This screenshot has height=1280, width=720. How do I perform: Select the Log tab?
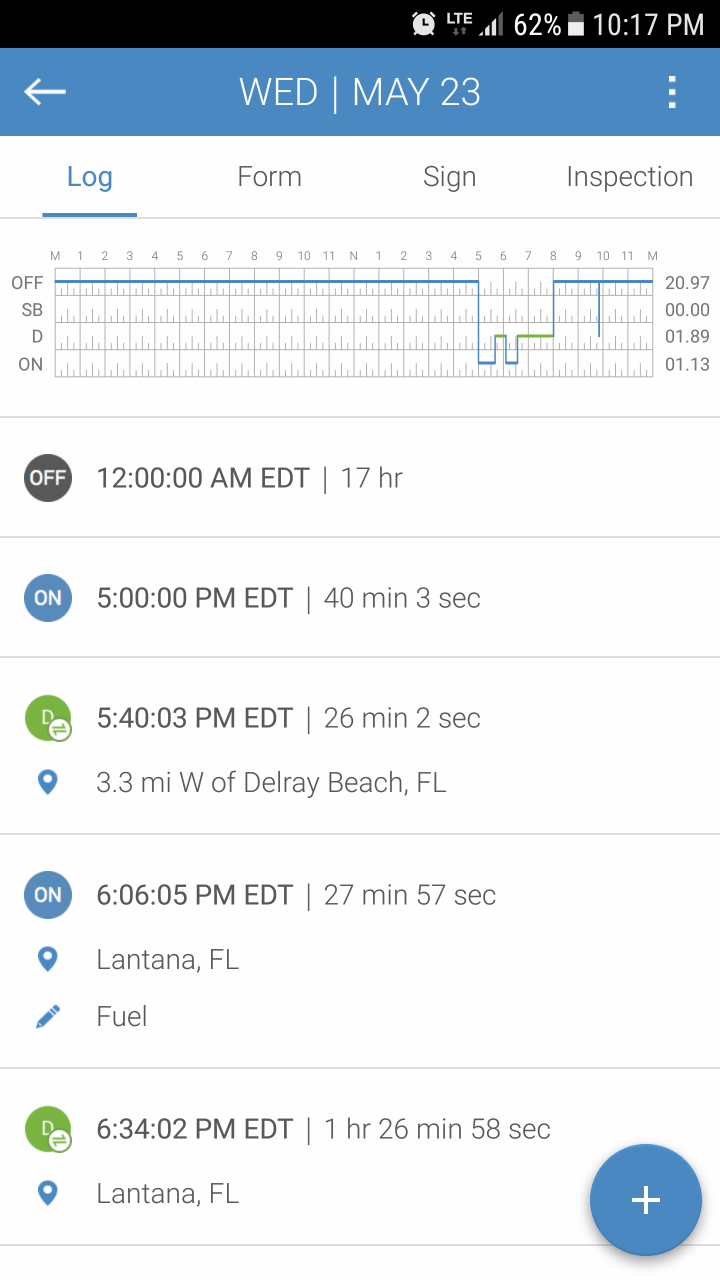89,177
